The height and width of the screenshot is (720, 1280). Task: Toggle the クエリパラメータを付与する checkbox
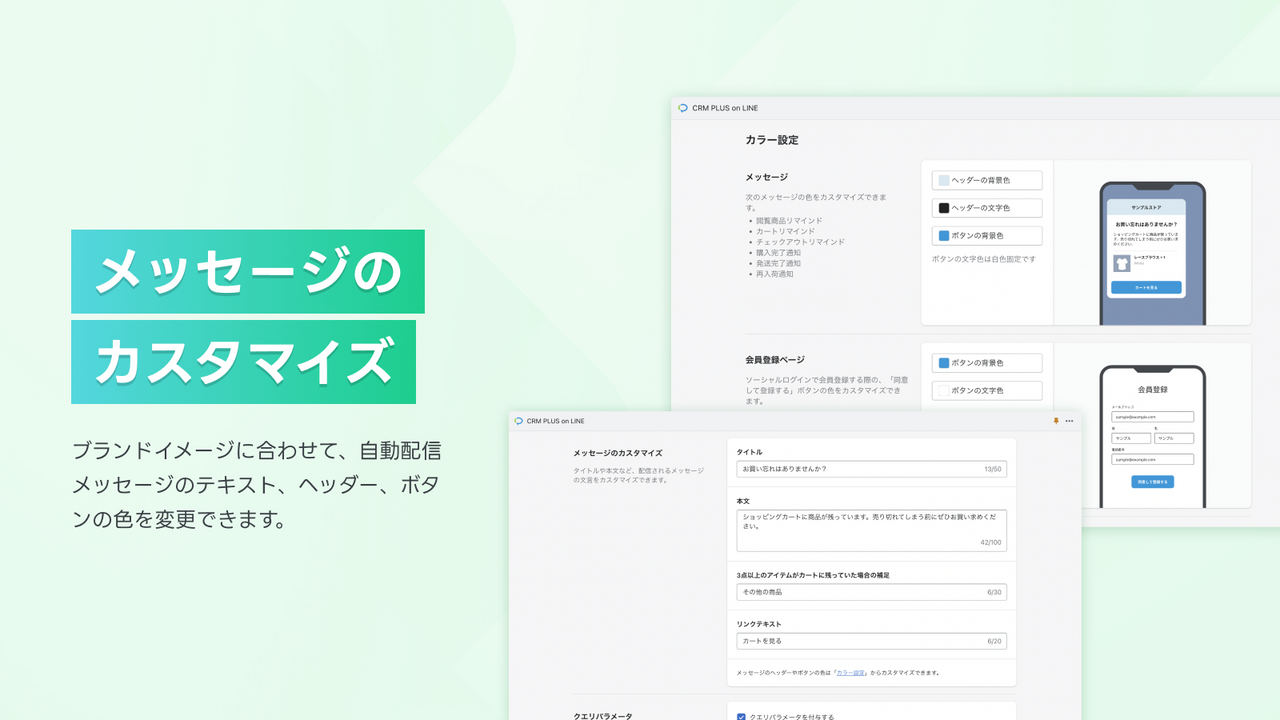[x=741, y=716]
